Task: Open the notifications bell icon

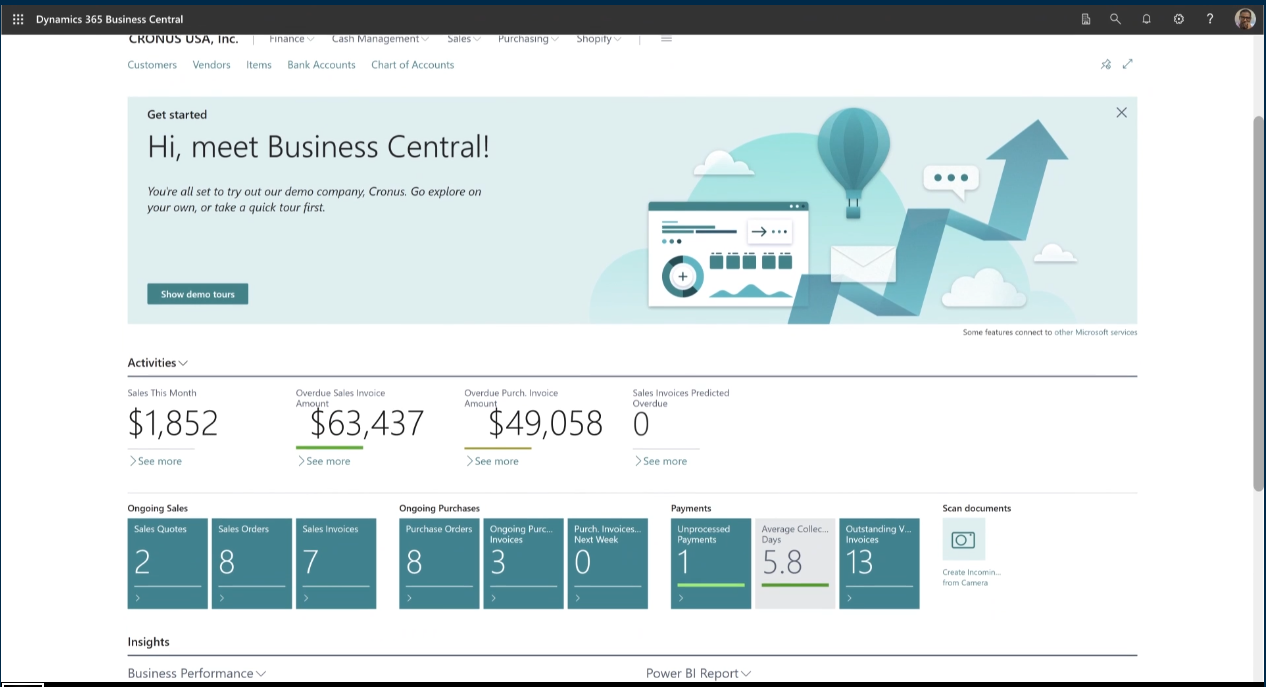Action: (1146, 19)
